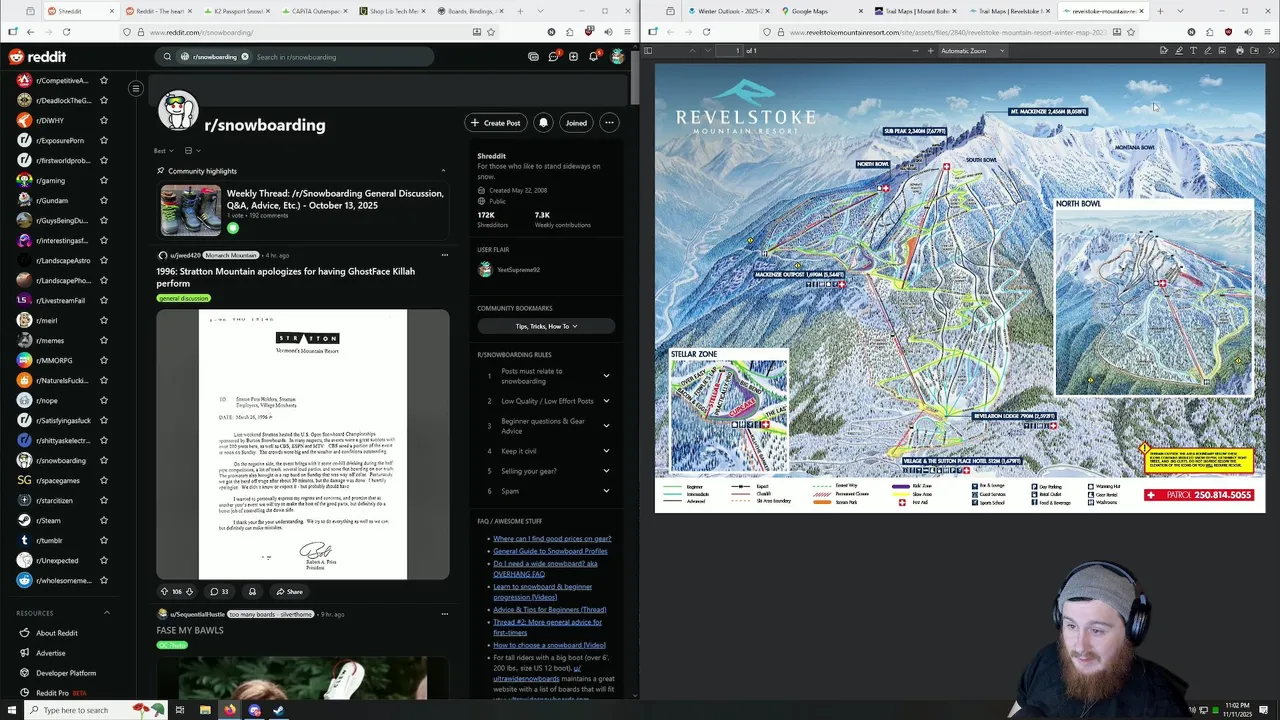This screenshot has height=720, width=1280.
Task: Give award on the Stratton Mountain post
Action: click(252, 591)
